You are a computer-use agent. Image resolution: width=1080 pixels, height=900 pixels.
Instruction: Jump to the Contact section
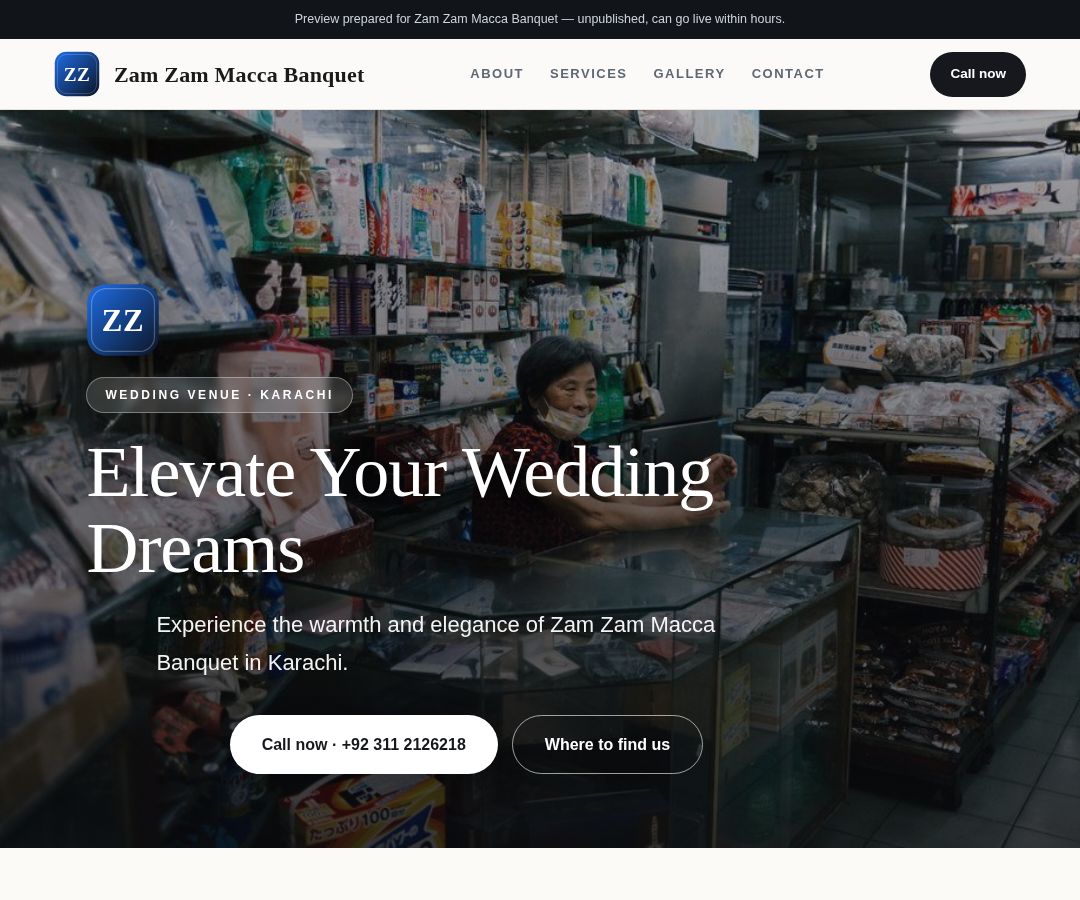787,74
